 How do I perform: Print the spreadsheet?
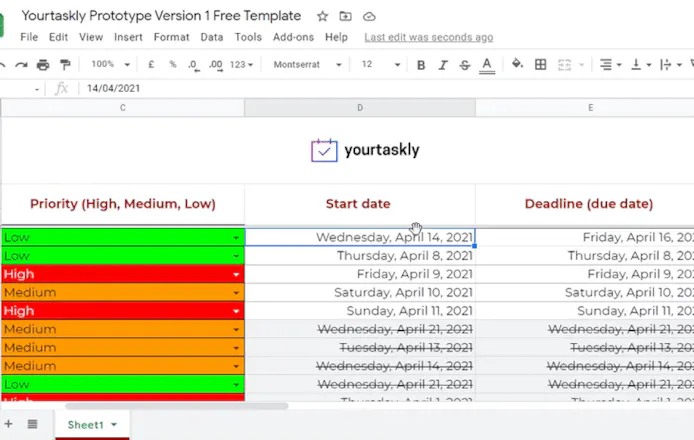(43, 65)
